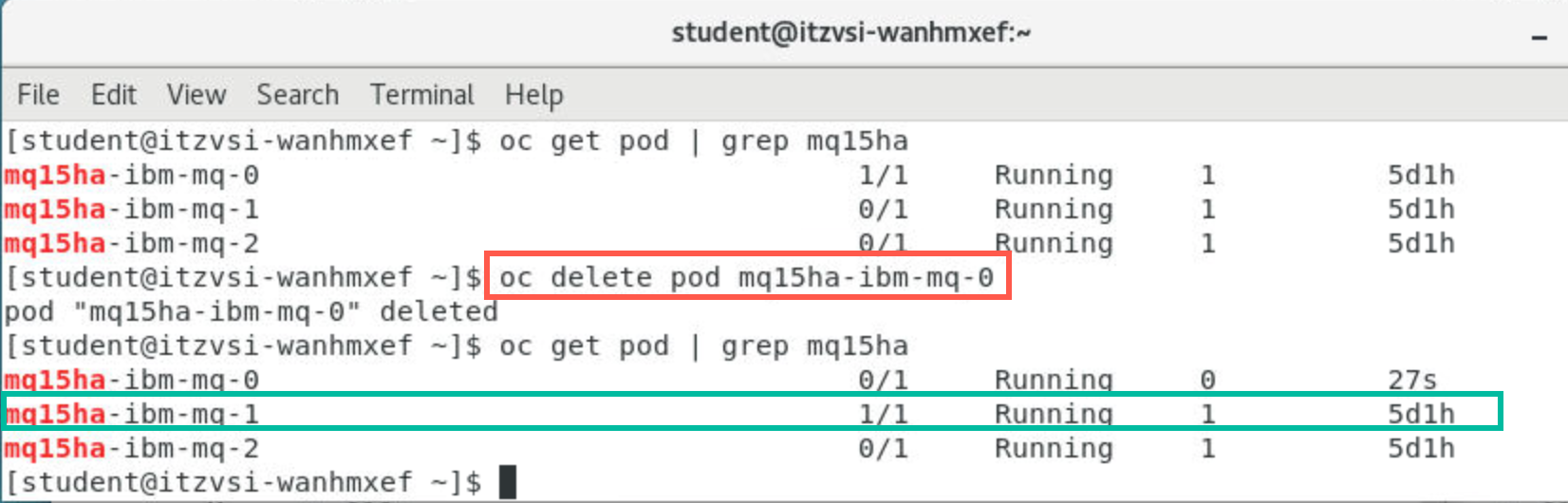Click the 27s age value
The height and width of the screenshot is (503, 1568).
tap(1411, 380)
